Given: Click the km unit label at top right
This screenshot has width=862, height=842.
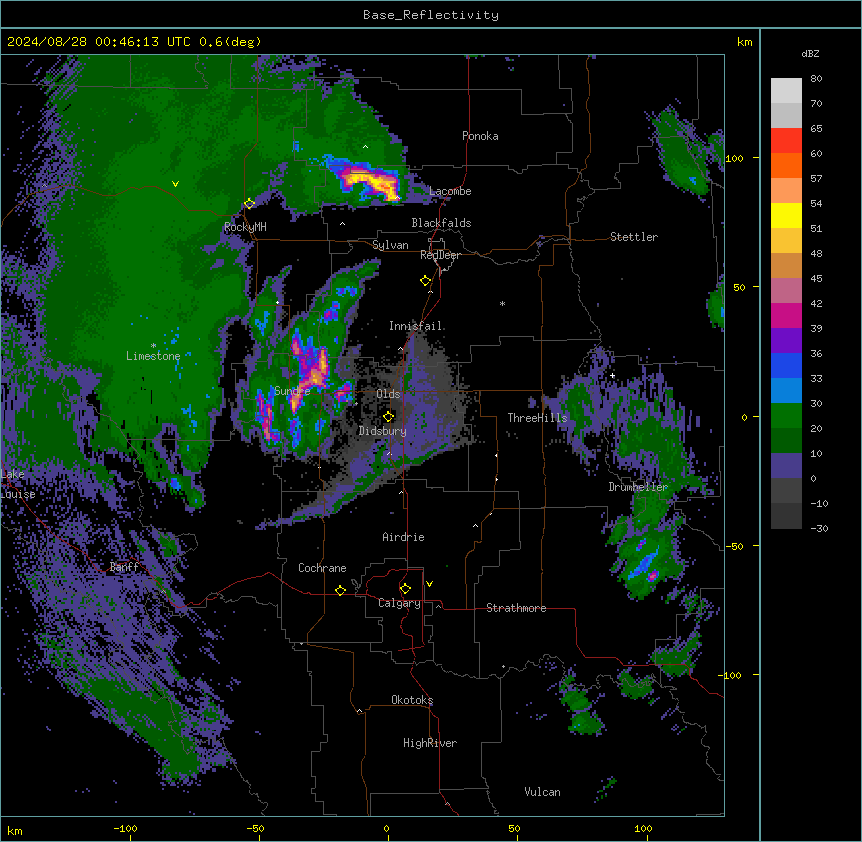Looking at the screenshot, I should (x=744, y=42).
